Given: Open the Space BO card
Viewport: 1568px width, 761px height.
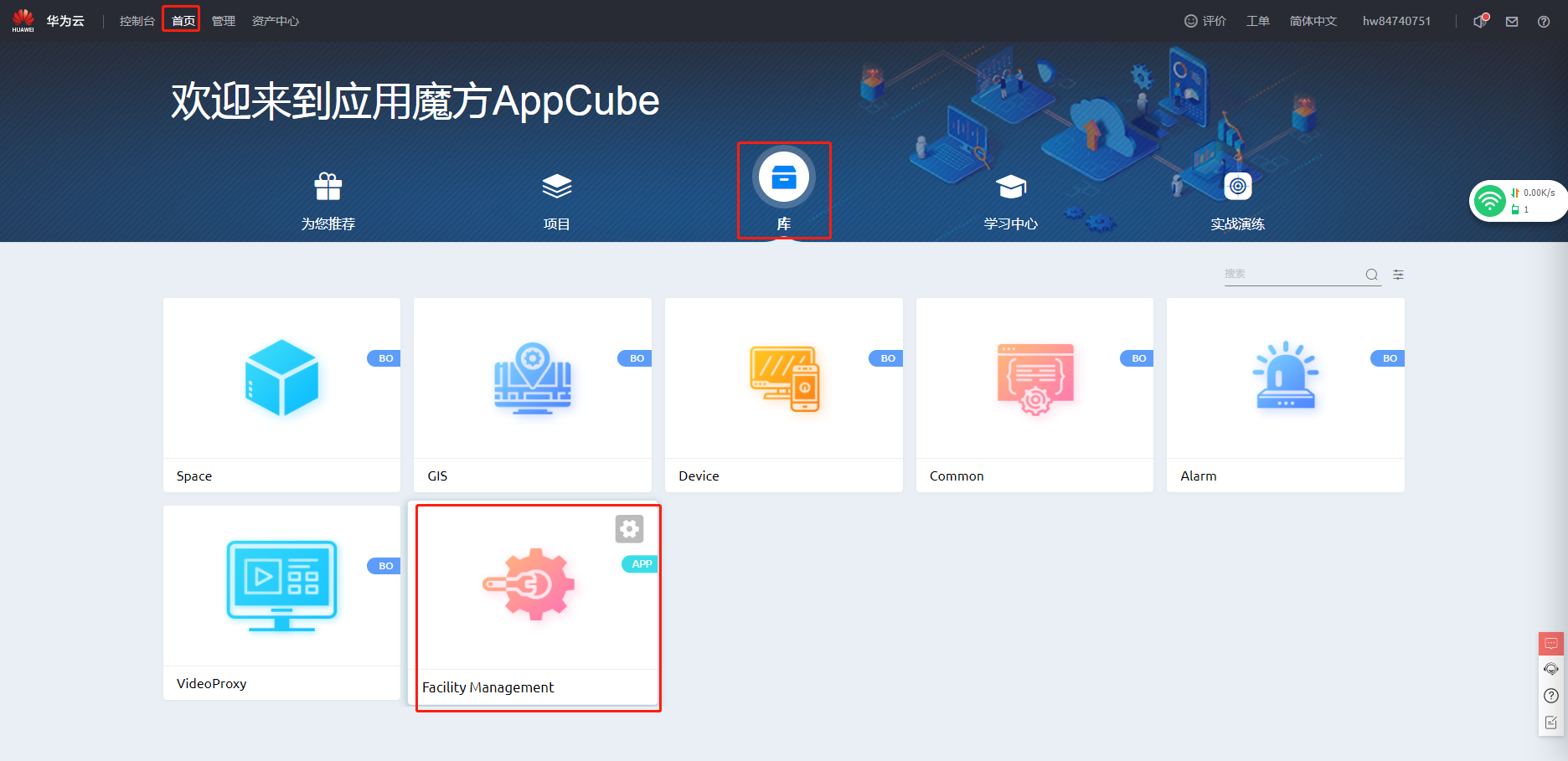Looking at the screenshot, I should pos(282,395).
